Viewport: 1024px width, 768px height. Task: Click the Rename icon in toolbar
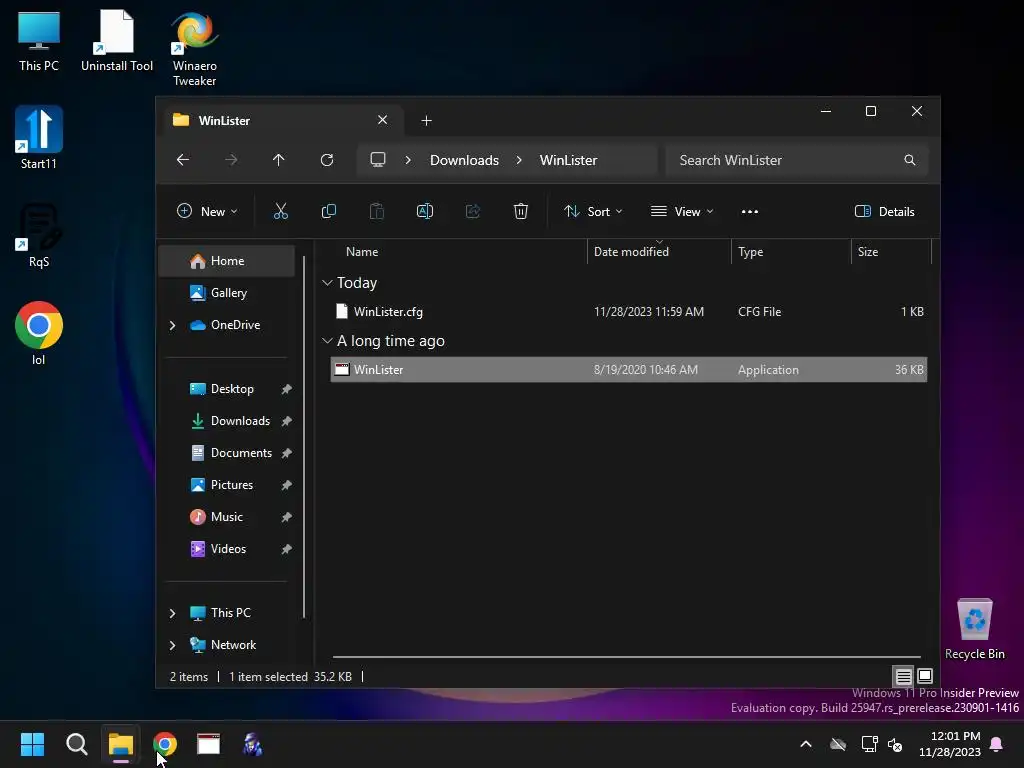(424, 211)
